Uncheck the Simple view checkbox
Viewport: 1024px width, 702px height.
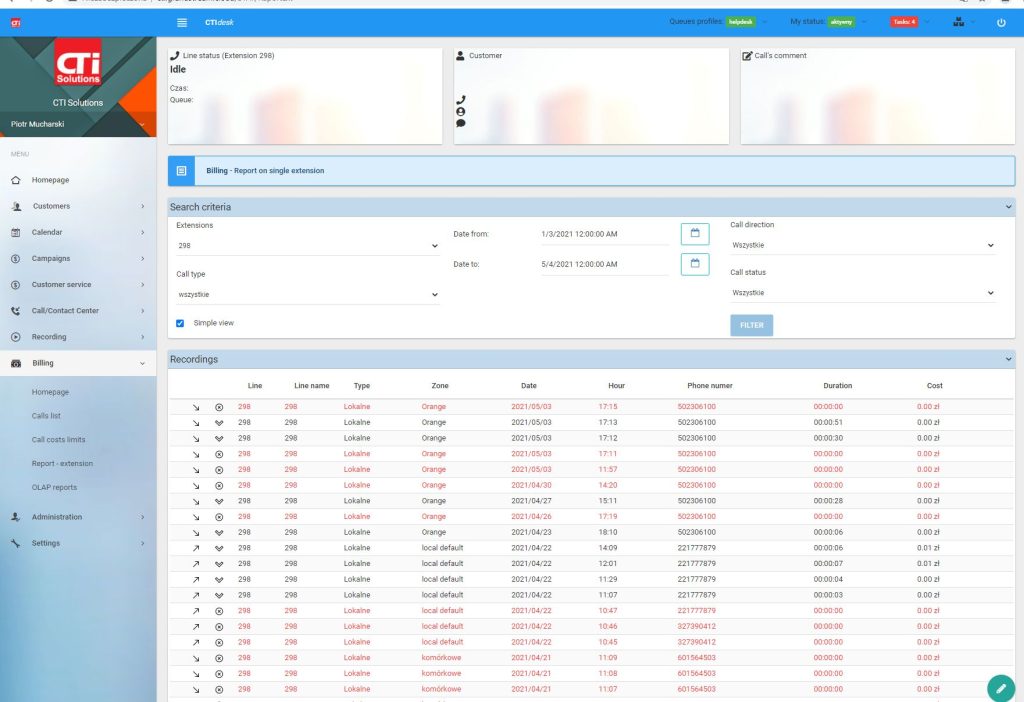180,323
